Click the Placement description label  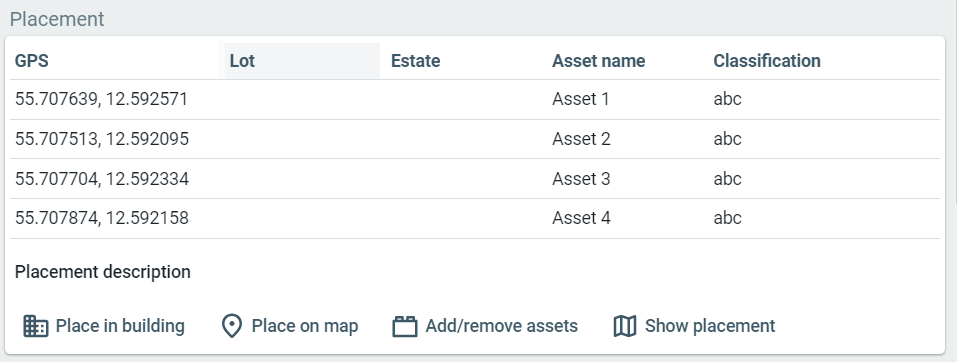103,272
